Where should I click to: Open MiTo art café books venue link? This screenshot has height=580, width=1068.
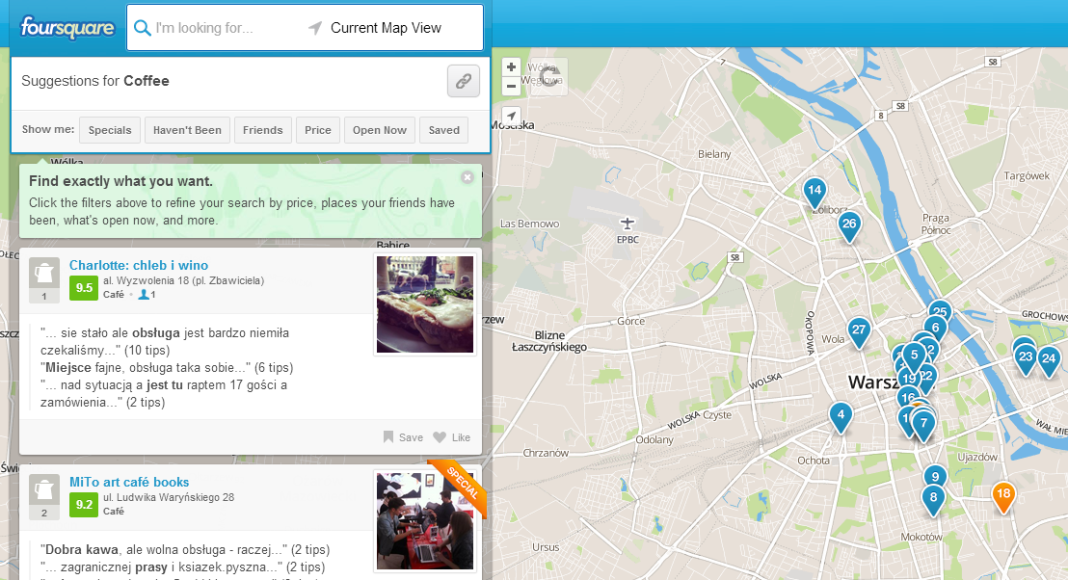[129, 482]
